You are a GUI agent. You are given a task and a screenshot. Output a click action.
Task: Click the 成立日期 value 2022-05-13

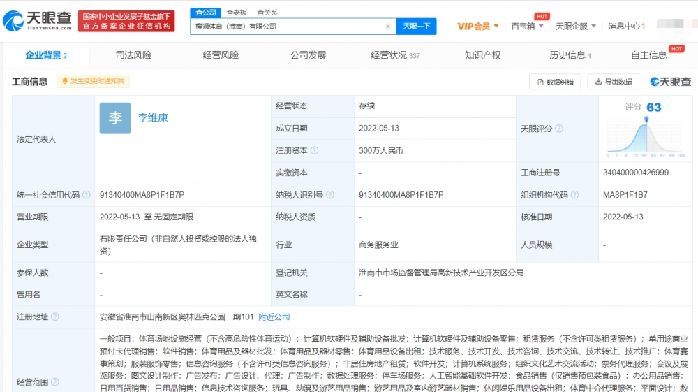(x=379, y=128)
